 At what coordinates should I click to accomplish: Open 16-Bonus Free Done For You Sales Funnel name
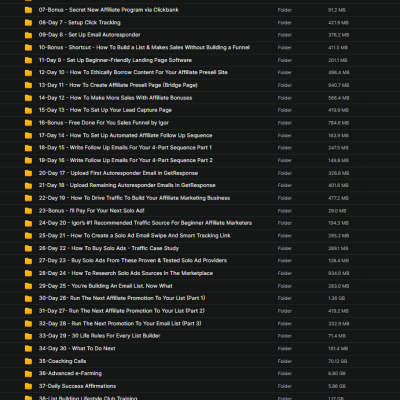104,123
